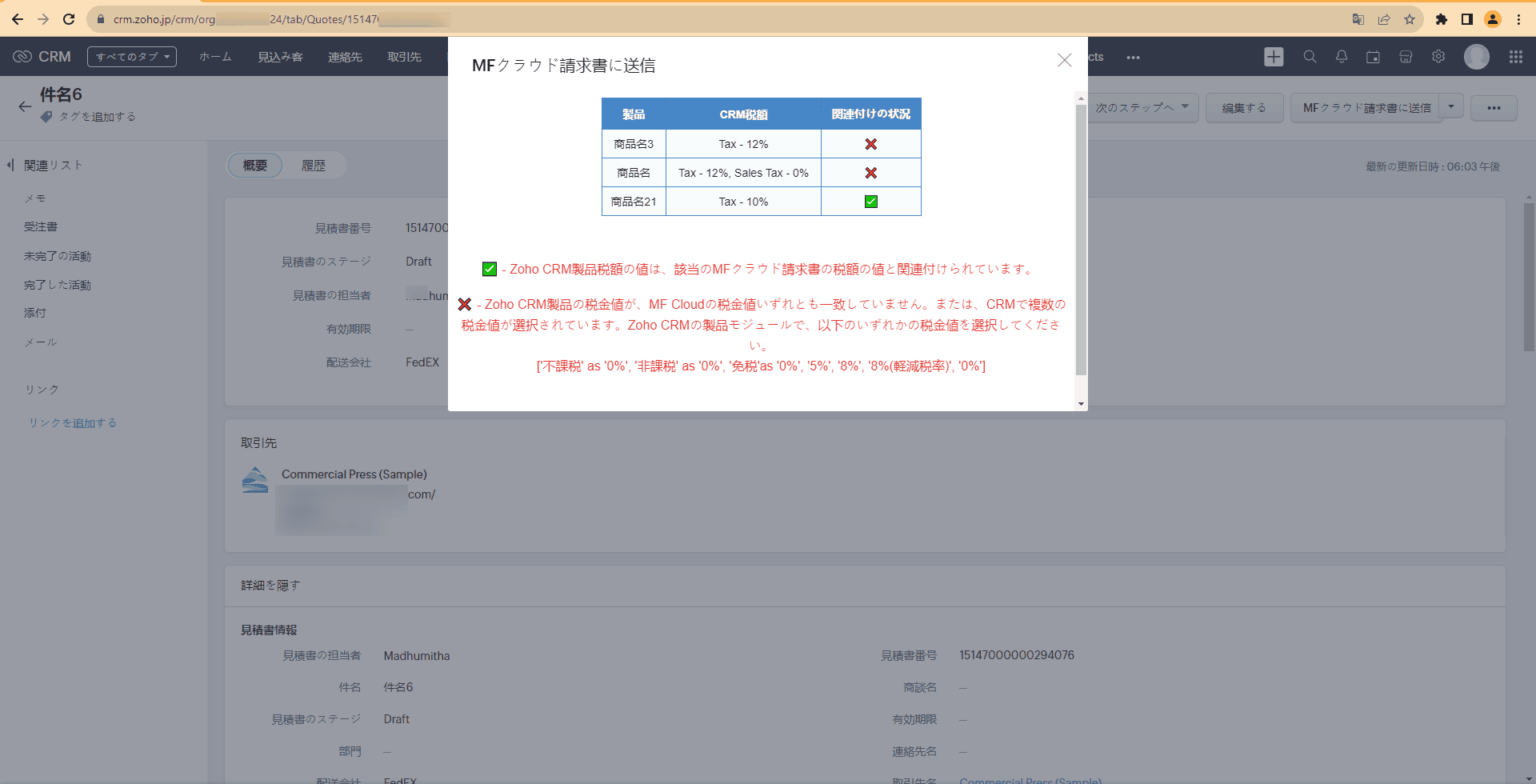
Task: Open the marketplace store icon
Action: point(1406,57)
